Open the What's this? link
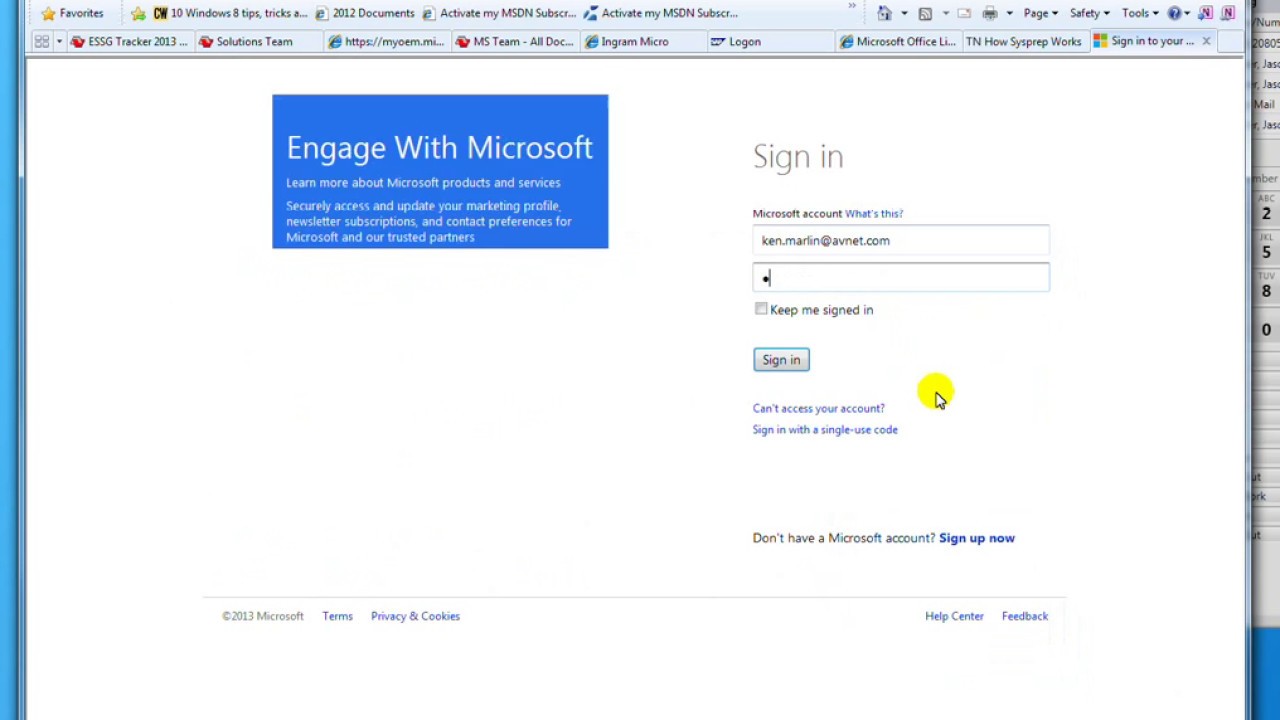Viewport: 1280px width, 720px height. [x=874, y=213]
